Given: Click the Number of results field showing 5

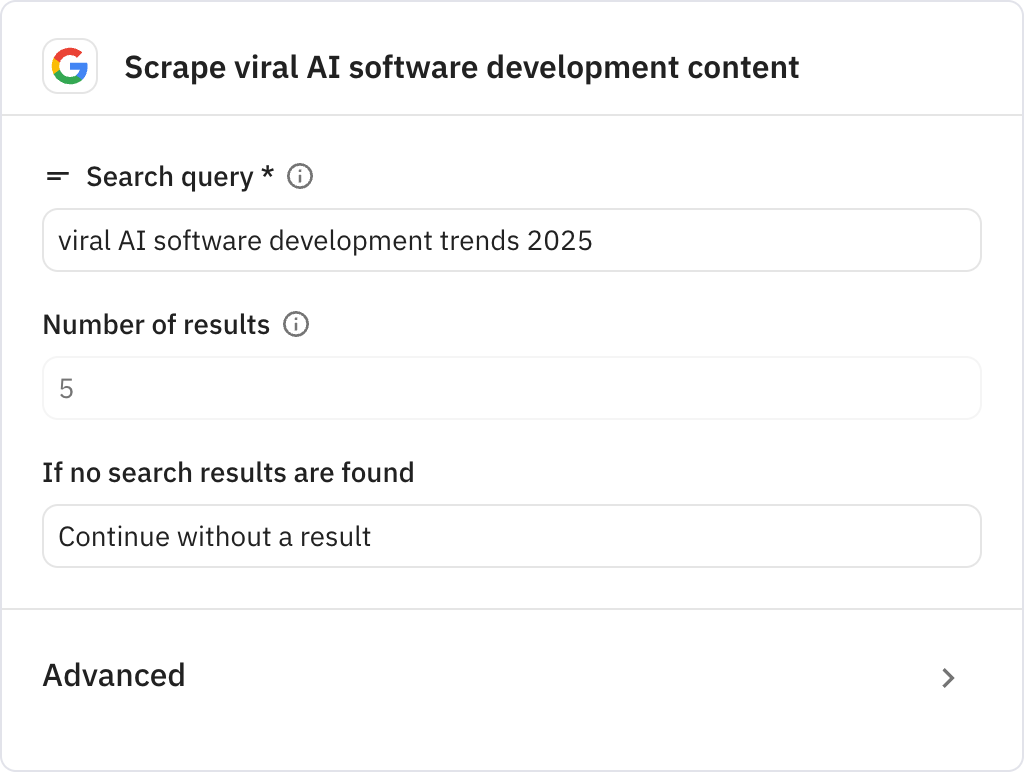Looking at the screenshot, I should 512,388.
